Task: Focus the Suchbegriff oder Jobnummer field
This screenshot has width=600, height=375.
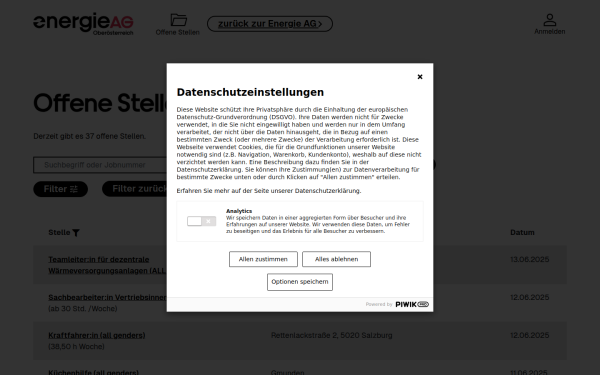Action: coord(100,165)
